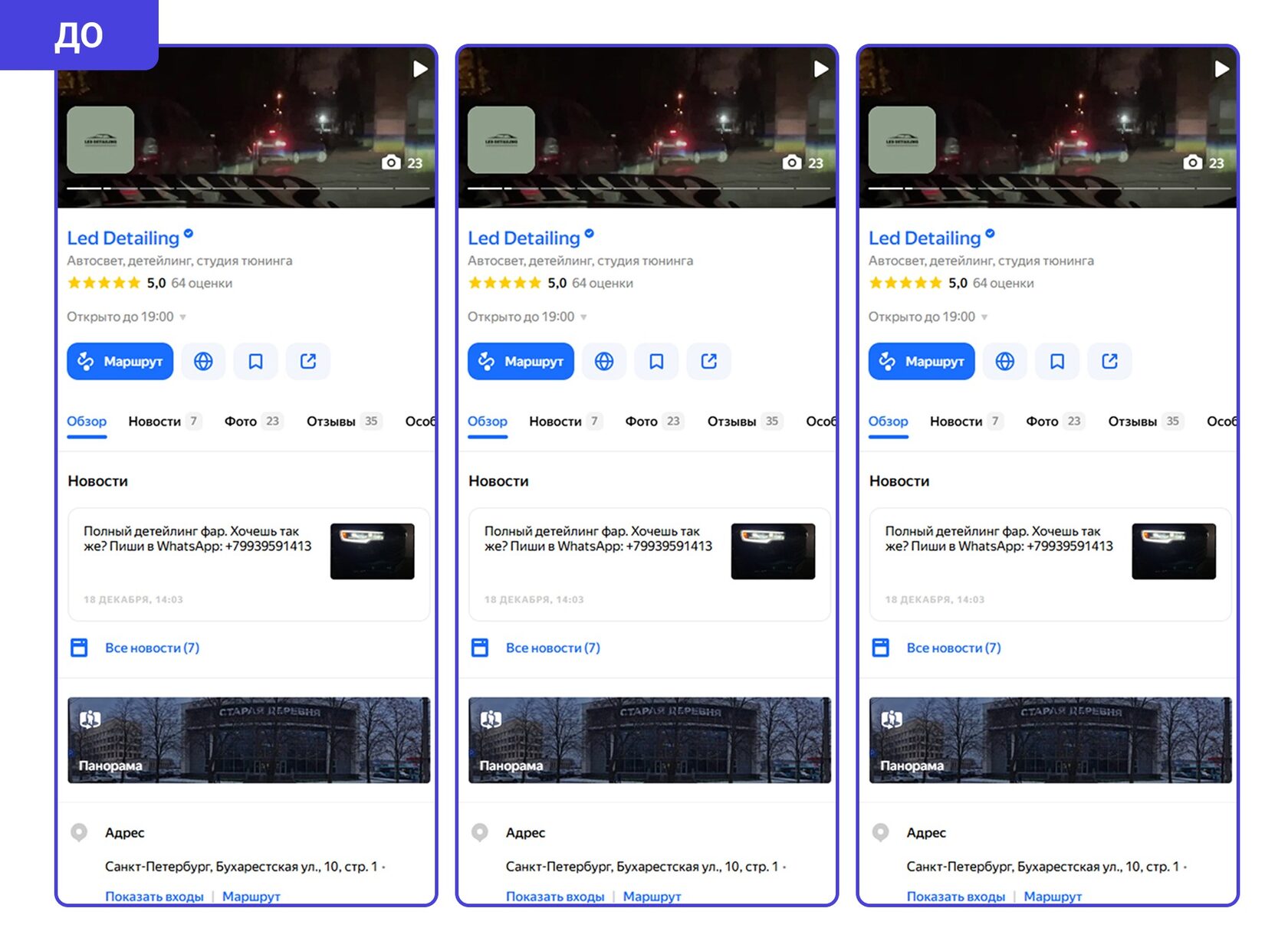Share Led Detailing from the left card
The width and height of the screenshot is (1288, 951).
point(308,361)
